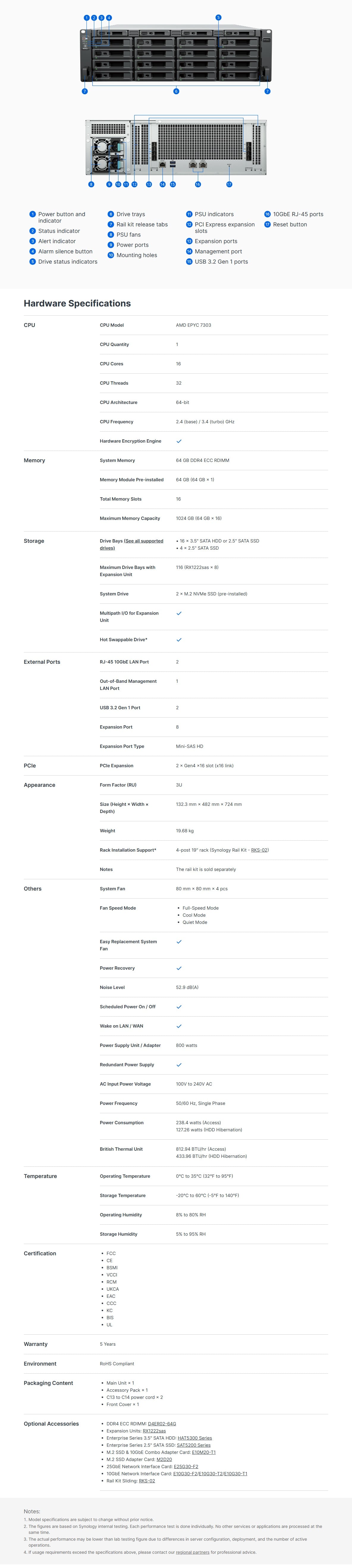Click marker 13 on the rear panel image
Viewport: 352px width, 1568px height.
click(149, 184)
